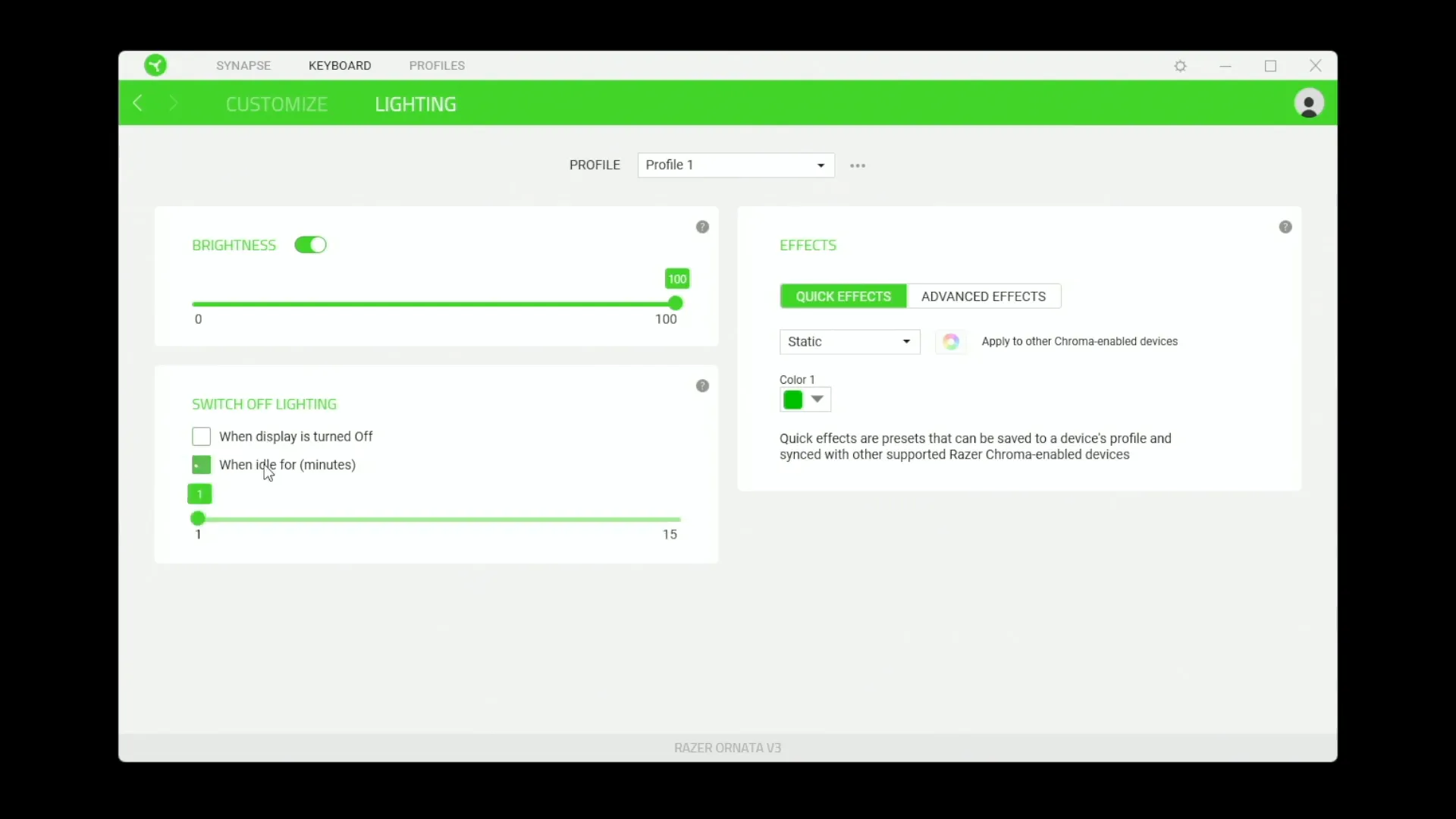The width and height of the screenshot is (1456, 819).
Task: Click the Effects panel help icon
Action: (x=1285, y=227)
